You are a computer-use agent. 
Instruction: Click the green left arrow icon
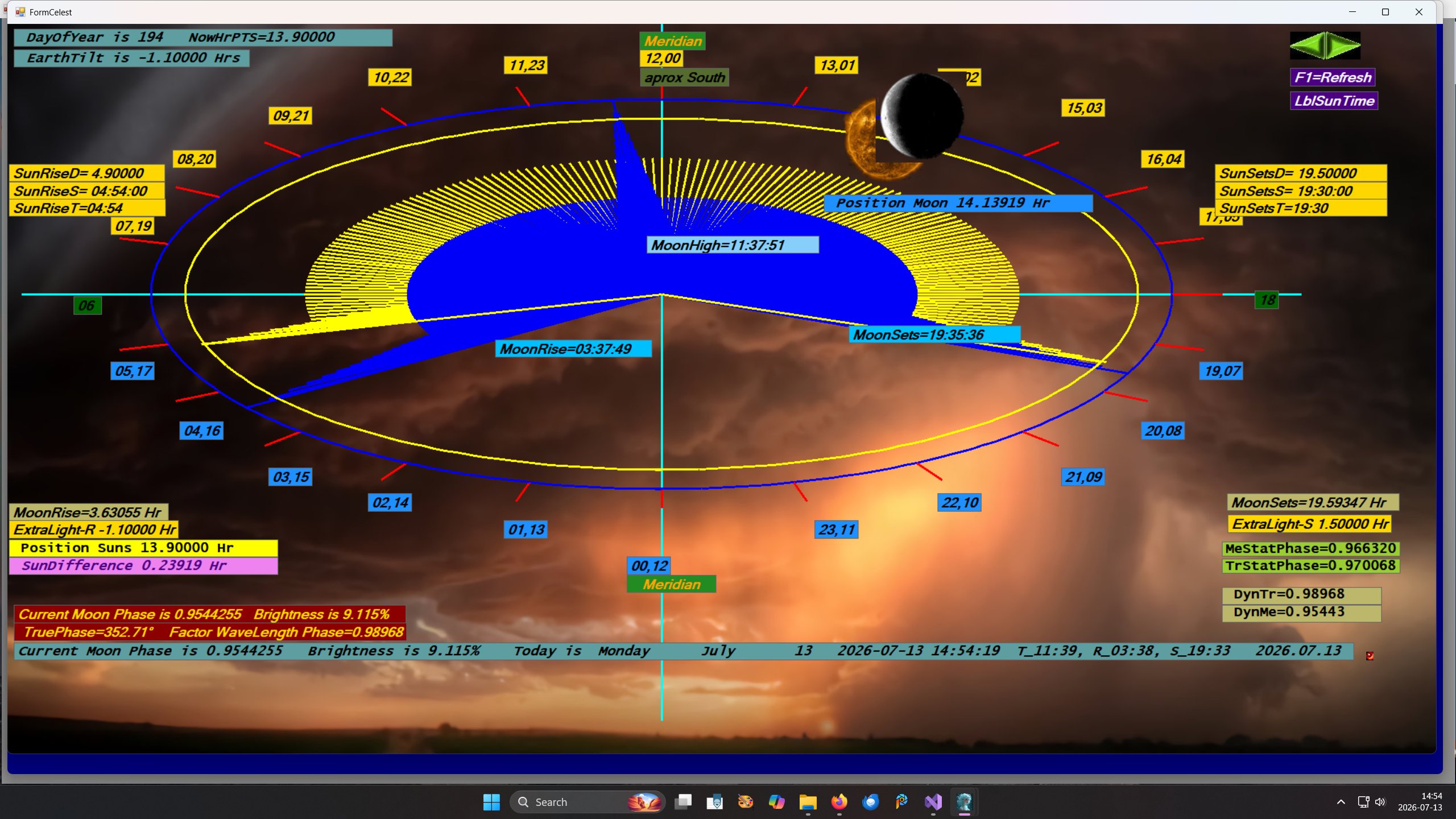tap(1307, 45)
